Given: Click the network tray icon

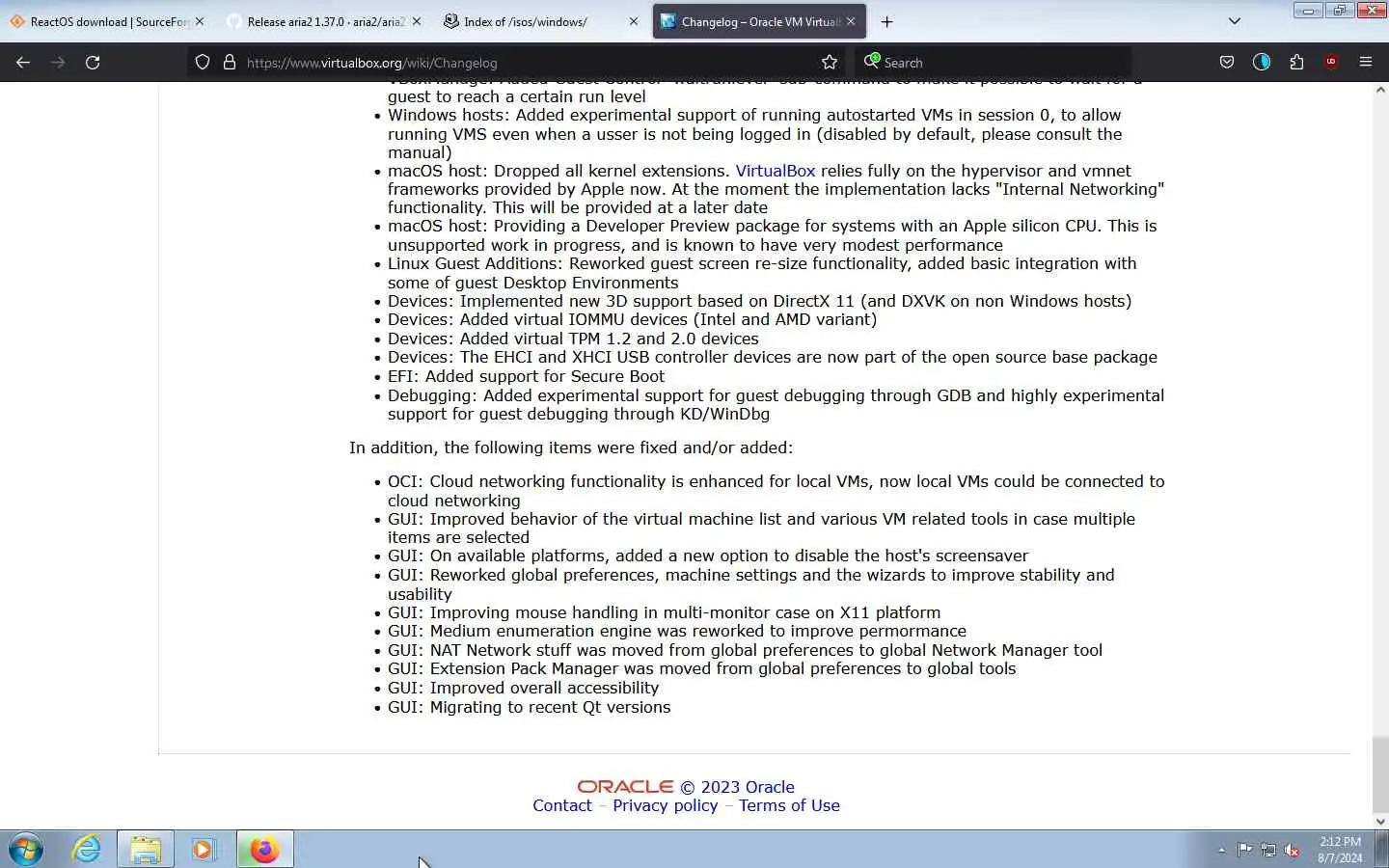Looking at the screenshot, I should [1268, 850].
